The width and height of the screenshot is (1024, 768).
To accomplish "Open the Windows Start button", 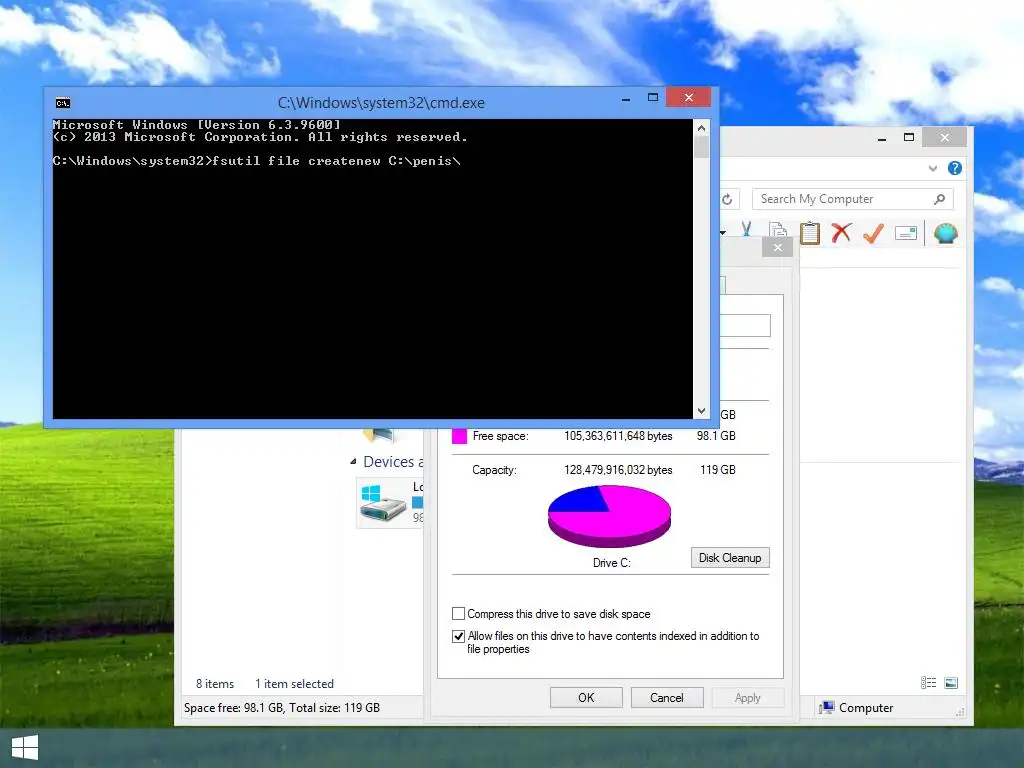I will [x=25, y=747].
